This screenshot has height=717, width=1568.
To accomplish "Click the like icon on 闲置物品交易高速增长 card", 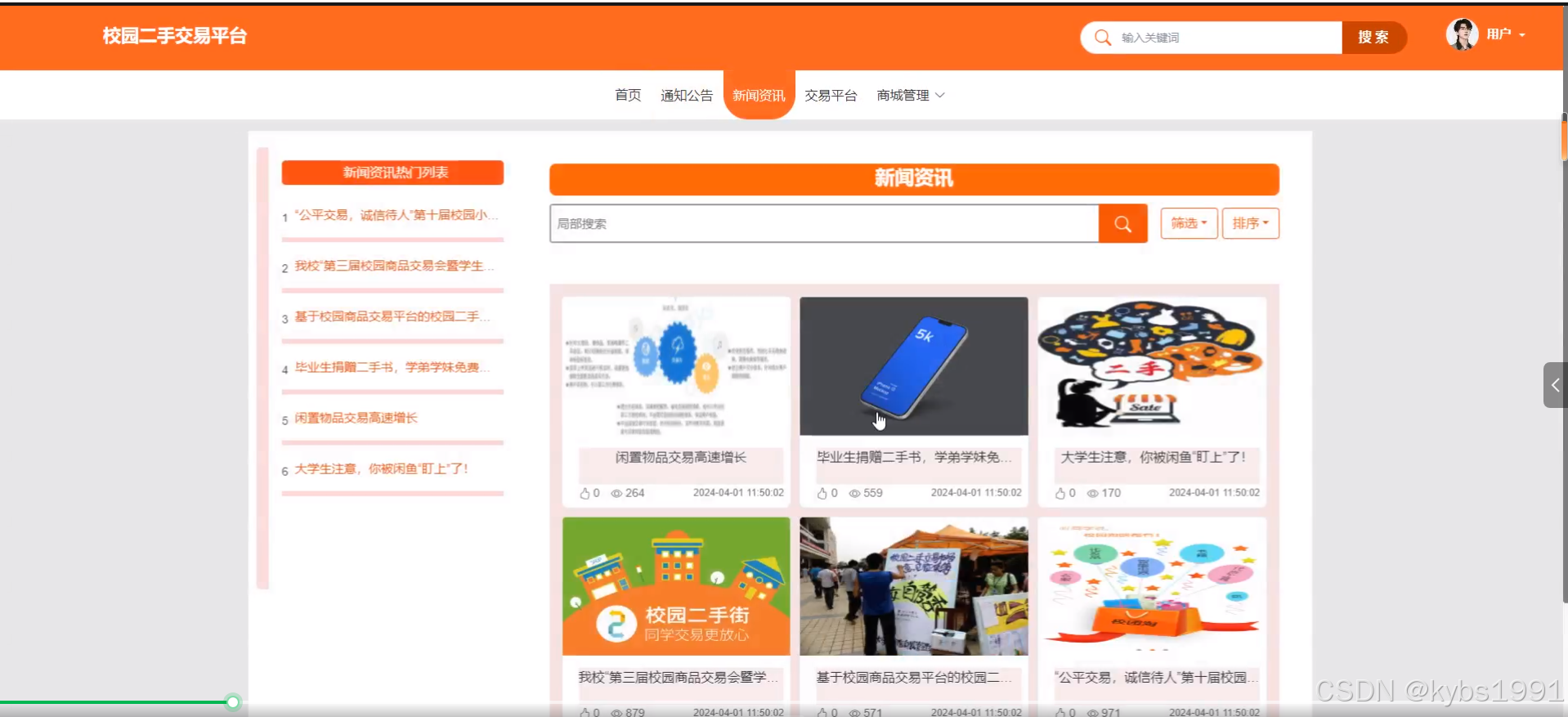I will pyautogui.click(x=585, y=493).
